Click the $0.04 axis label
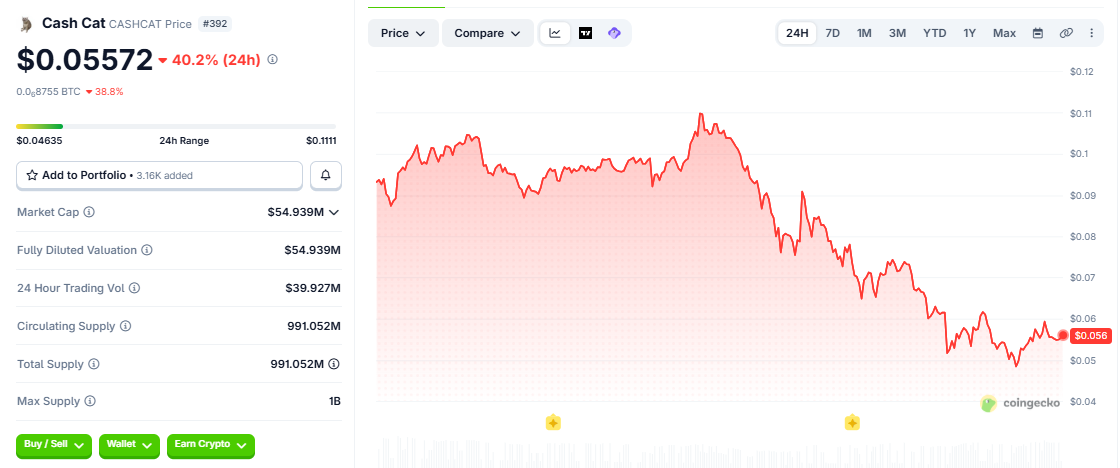1120x468 pixels. point(1082,402)
